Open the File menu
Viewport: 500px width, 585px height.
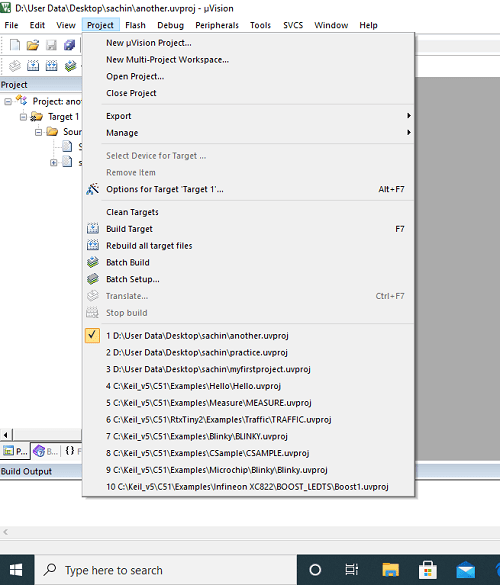pos(11,25)
